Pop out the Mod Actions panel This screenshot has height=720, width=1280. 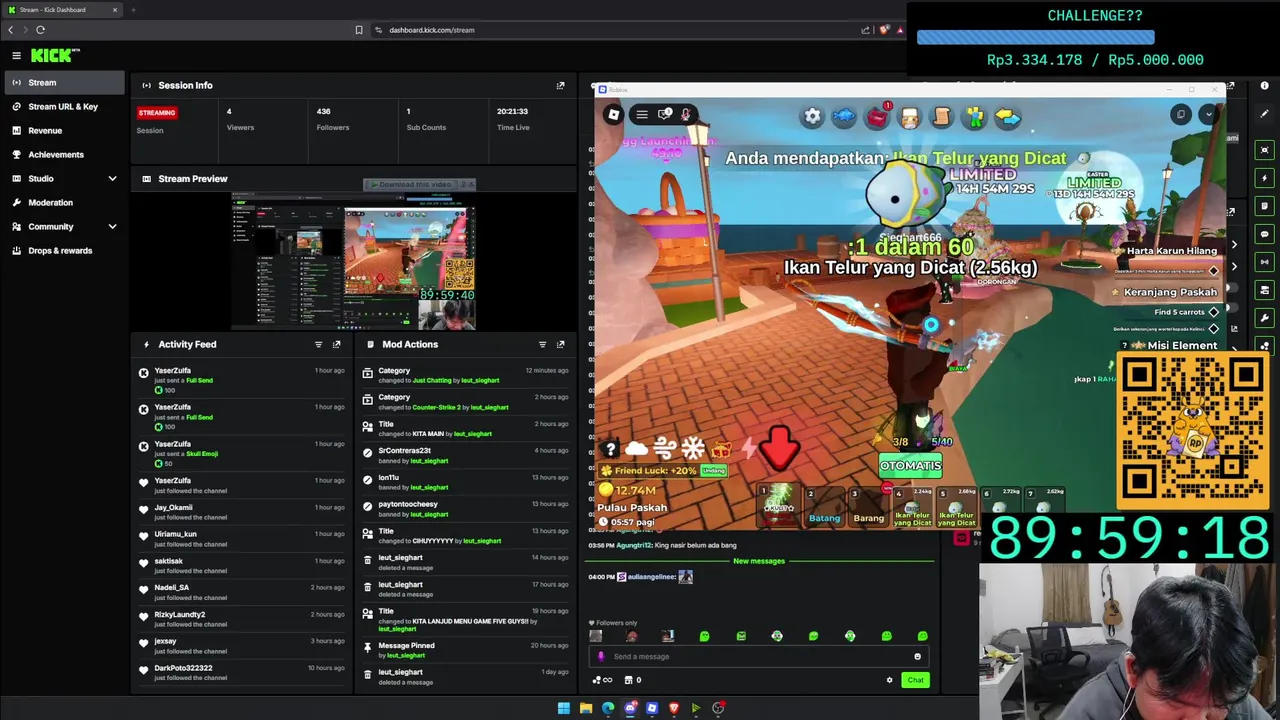pos(560,344)
